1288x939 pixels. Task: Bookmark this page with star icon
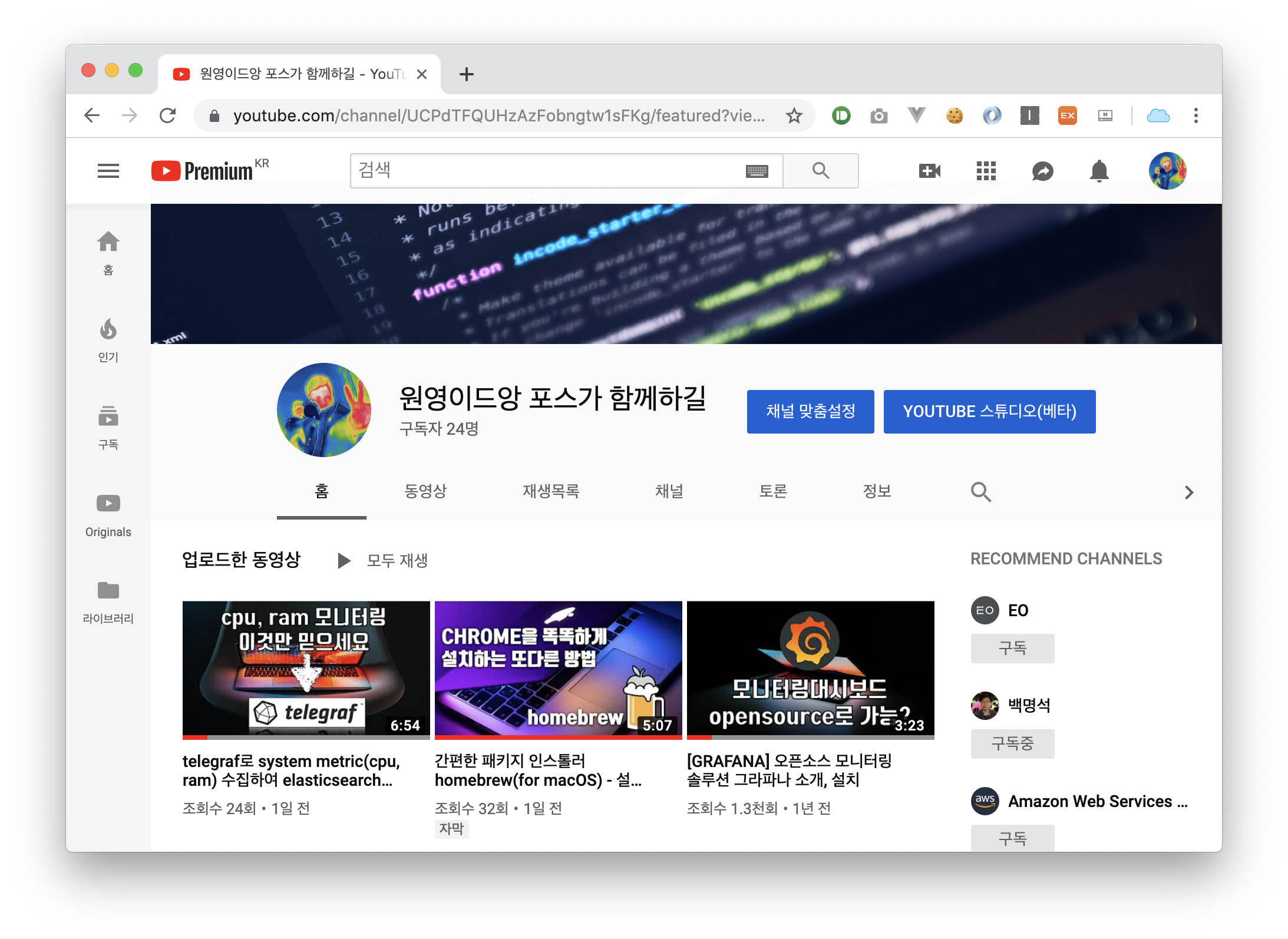tap(794, 115)
